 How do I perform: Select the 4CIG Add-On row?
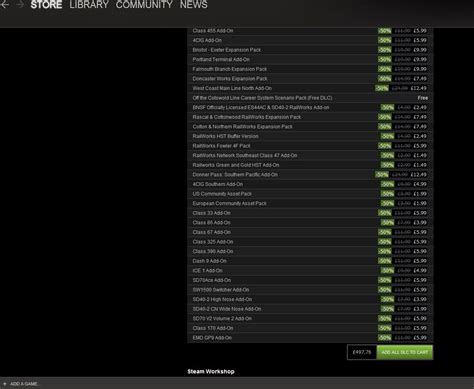310,40
